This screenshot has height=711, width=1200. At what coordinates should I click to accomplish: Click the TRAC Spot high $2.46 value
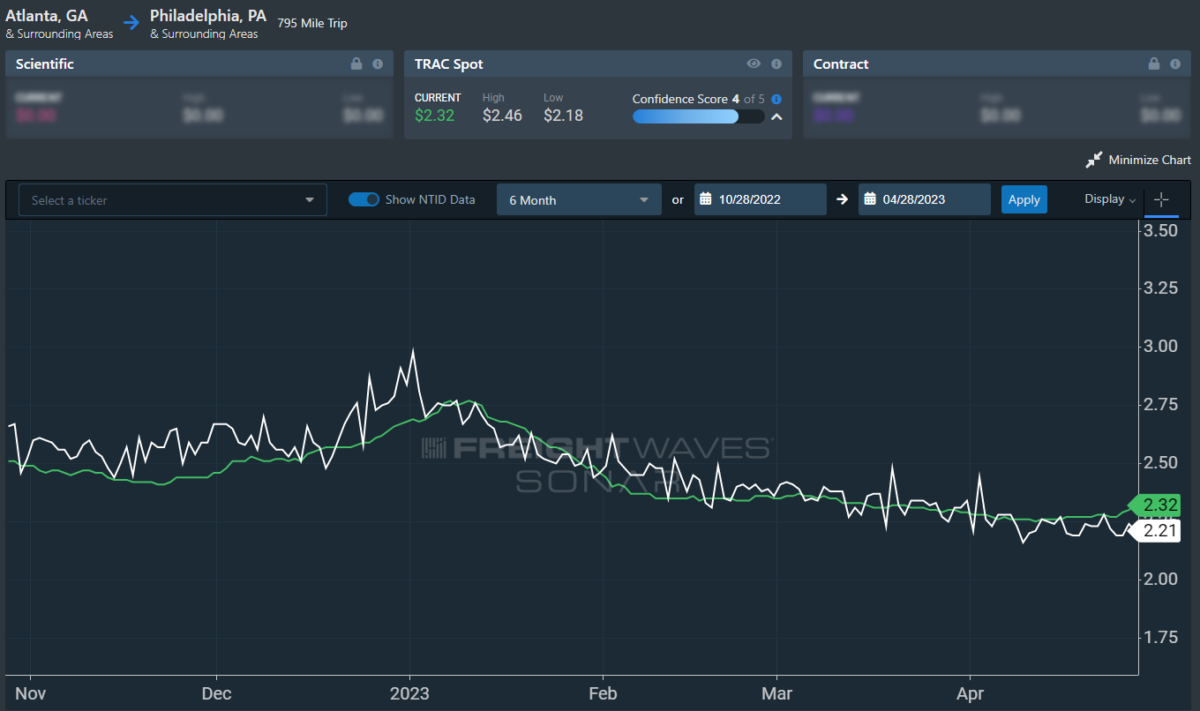point(502,115)
